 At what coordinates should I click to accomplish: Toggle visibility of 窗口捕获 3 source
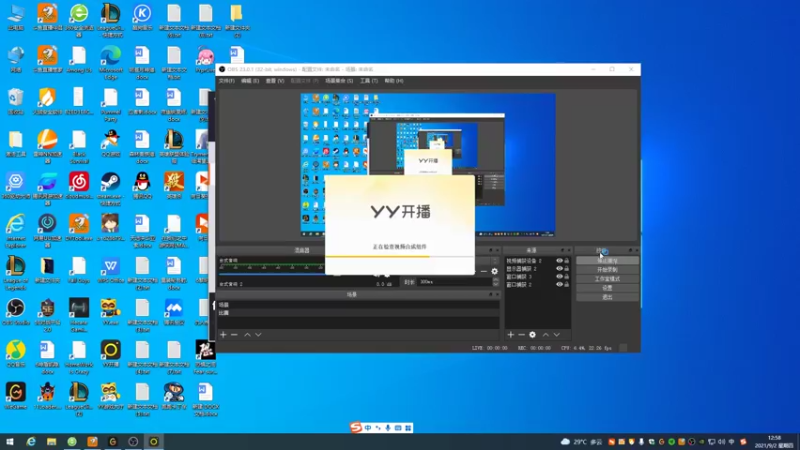pos(559,277)
